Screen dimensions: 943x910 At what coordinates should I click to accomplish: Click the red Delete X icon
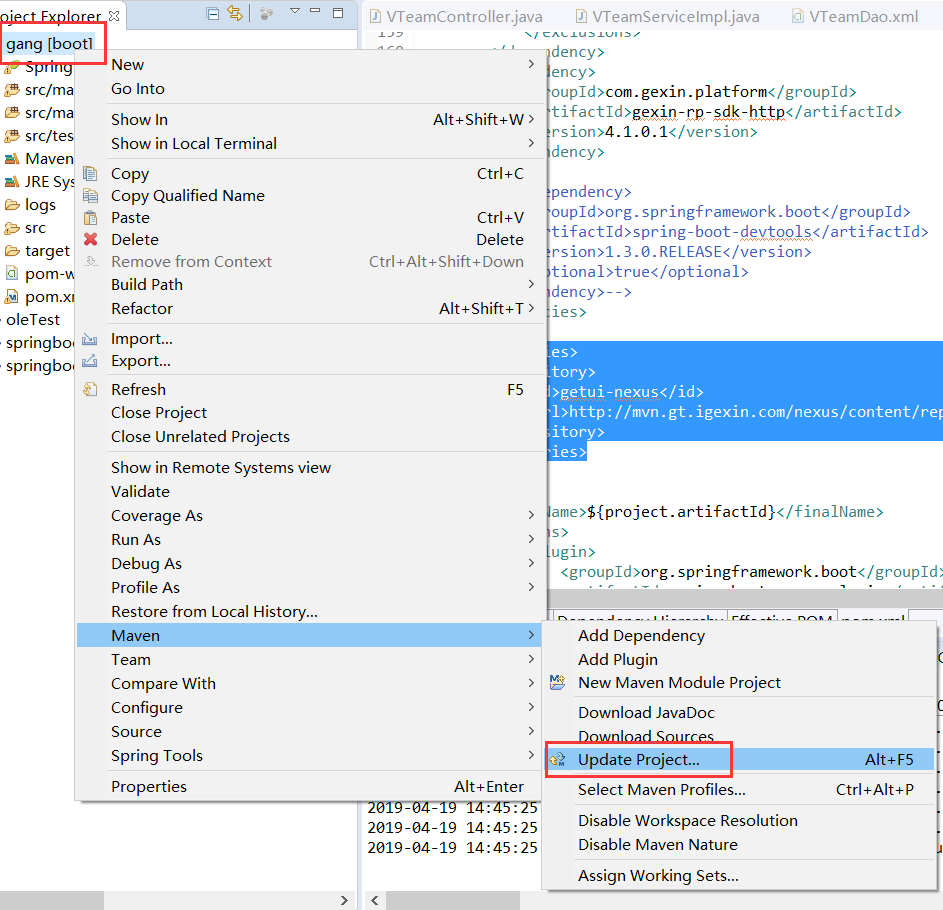pyautogui.click(x=90, y=239)
